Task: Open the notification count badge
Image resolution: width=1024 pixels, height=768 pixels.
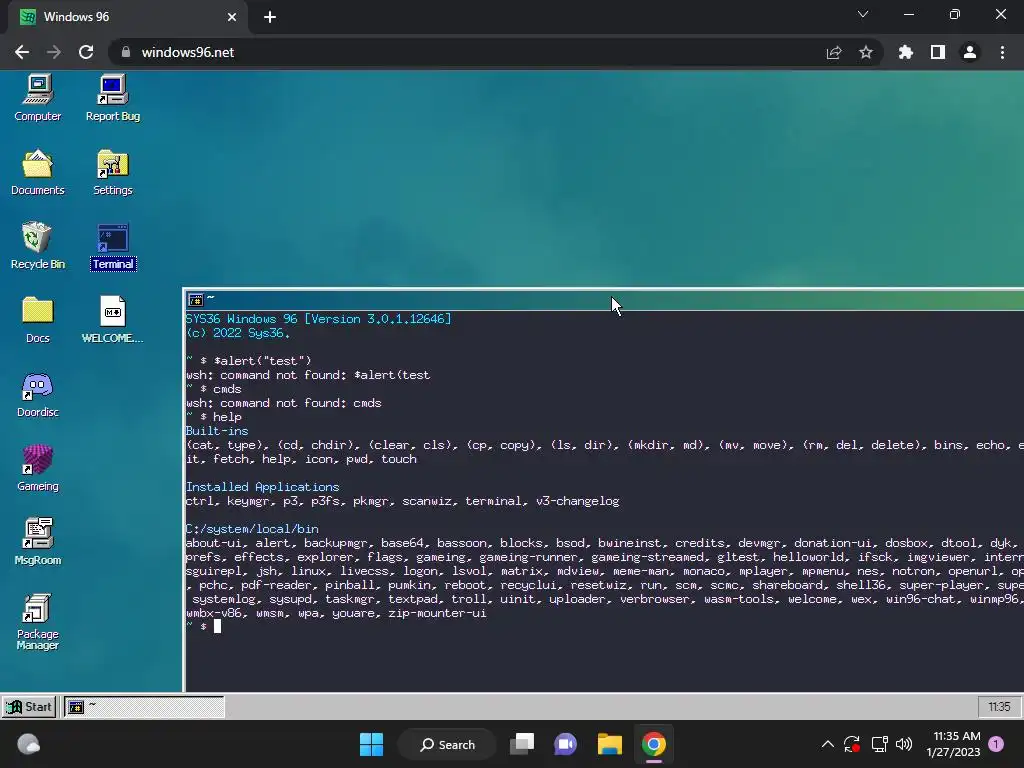Action: pos(996,744)
